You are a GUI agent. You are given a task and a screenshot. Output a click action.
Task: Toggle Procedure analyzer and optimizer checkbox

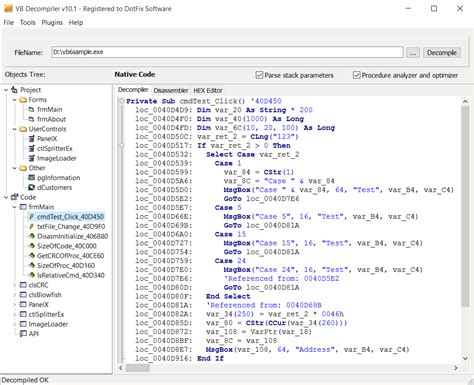[356, 75]
